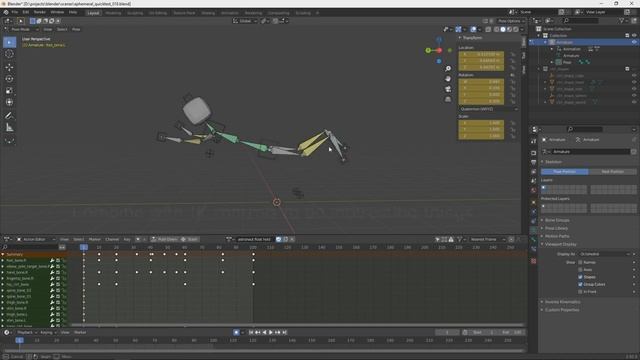Expand the Inverse Kinematics panel
The height and width of the screenshot is (360, 640).
tap(562, 302)
